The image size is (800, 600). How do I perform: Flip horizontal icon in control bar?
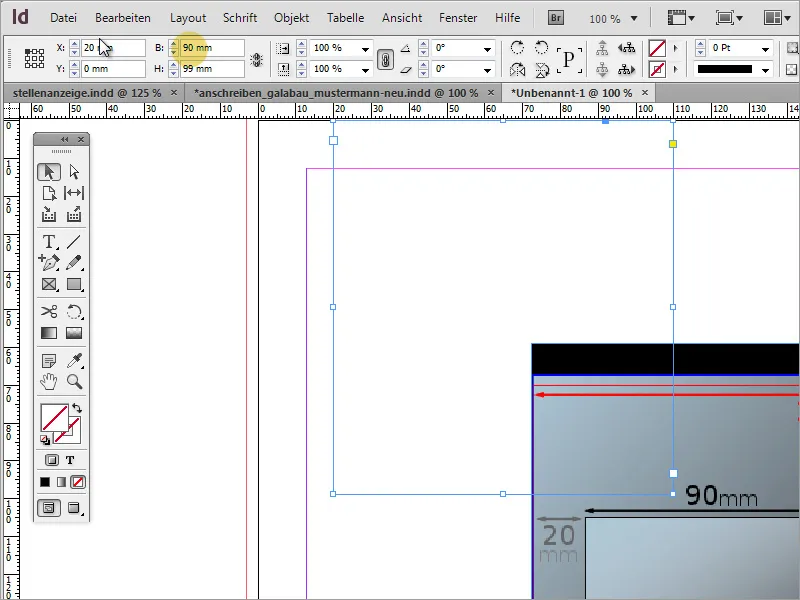tap(517, 69)
